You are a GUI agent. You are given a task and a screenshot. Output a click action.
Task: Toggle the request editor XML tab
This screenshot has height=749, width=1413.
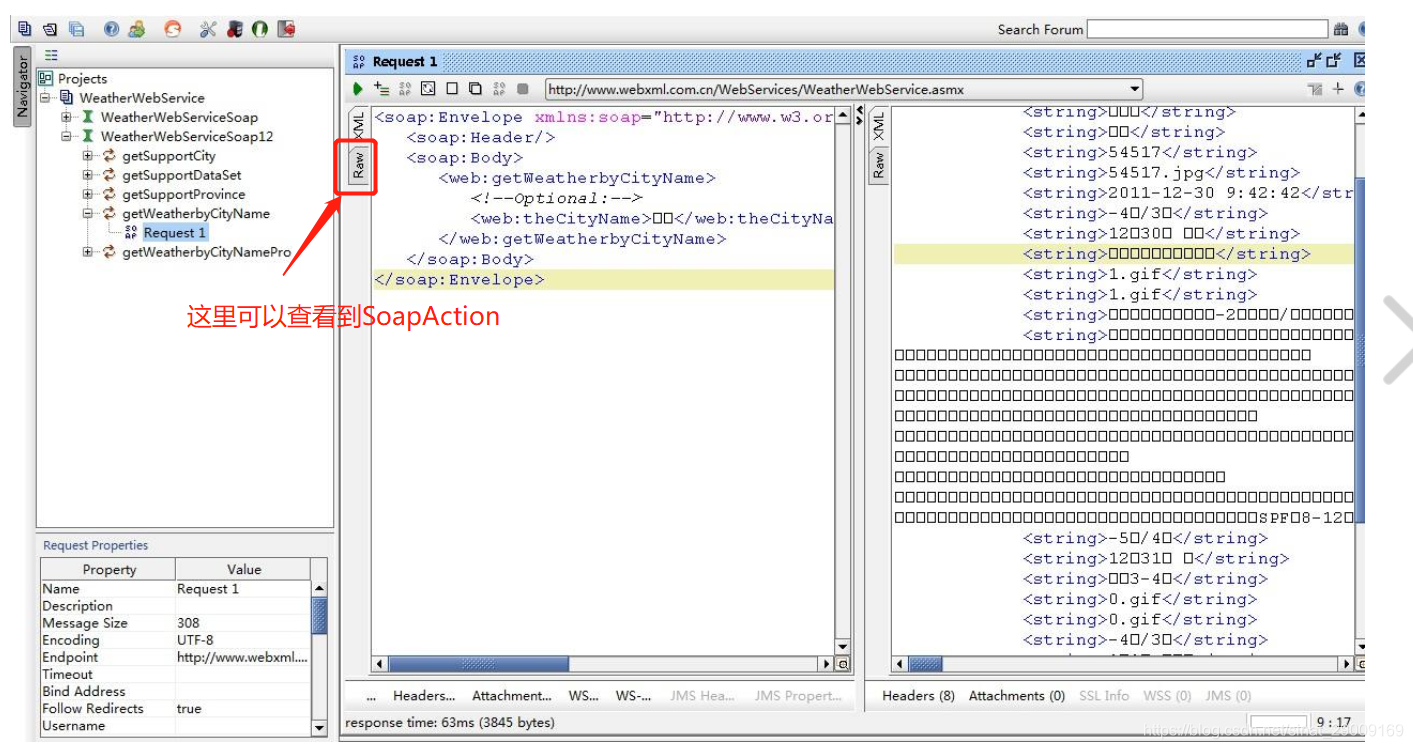[357, 126]
